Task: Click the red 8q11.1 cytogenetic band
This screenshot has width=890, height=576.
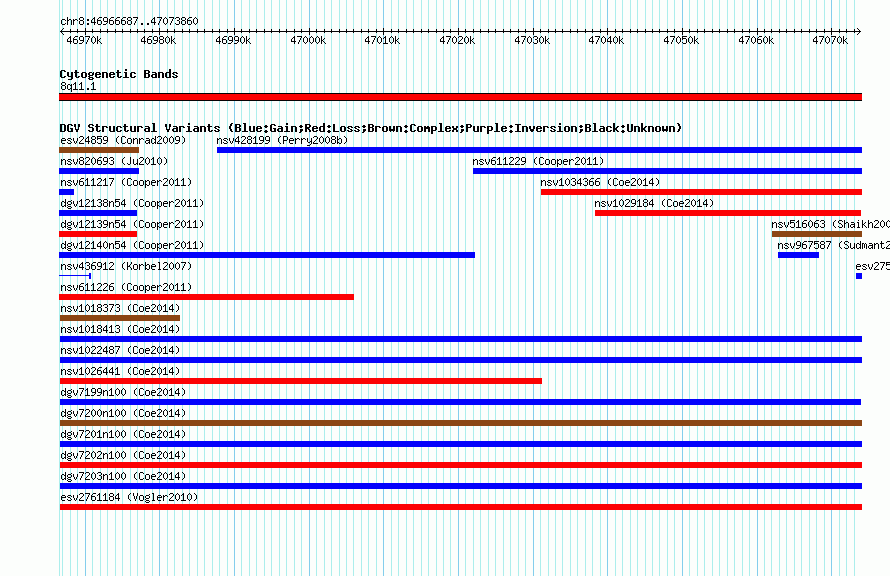Action: point(460,97)
